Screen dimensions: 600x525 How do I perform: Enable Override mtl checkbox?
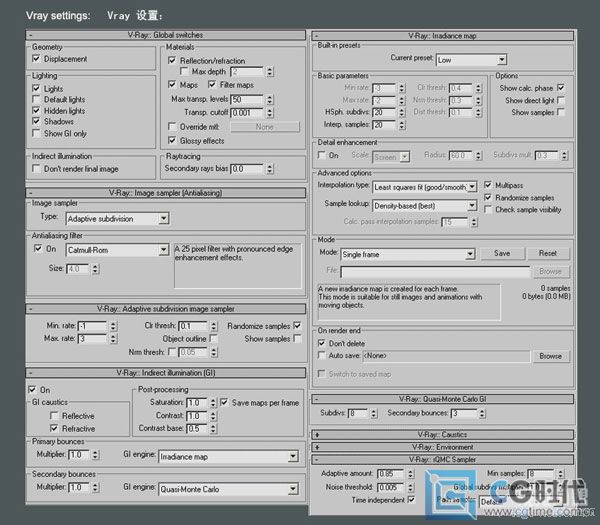[172, 126]
